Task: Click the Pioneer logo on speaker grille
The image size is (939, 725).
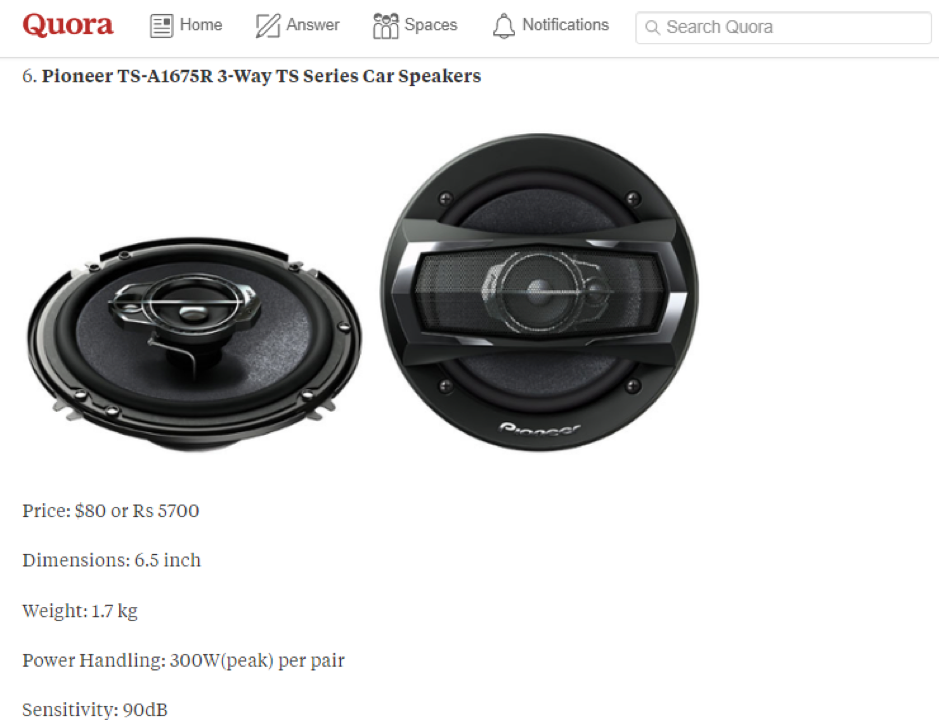Action: tap(539, 429)
